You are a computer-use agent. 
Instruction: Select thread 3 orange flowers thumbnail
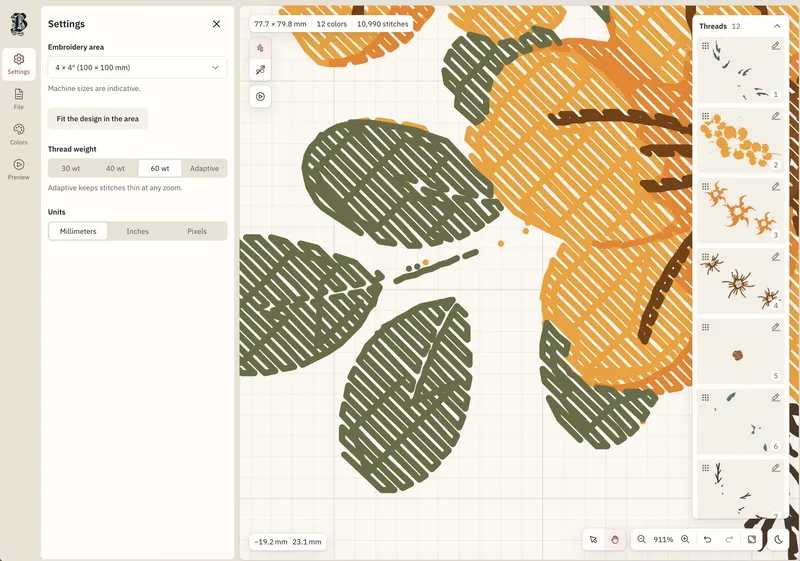point(740,211)
